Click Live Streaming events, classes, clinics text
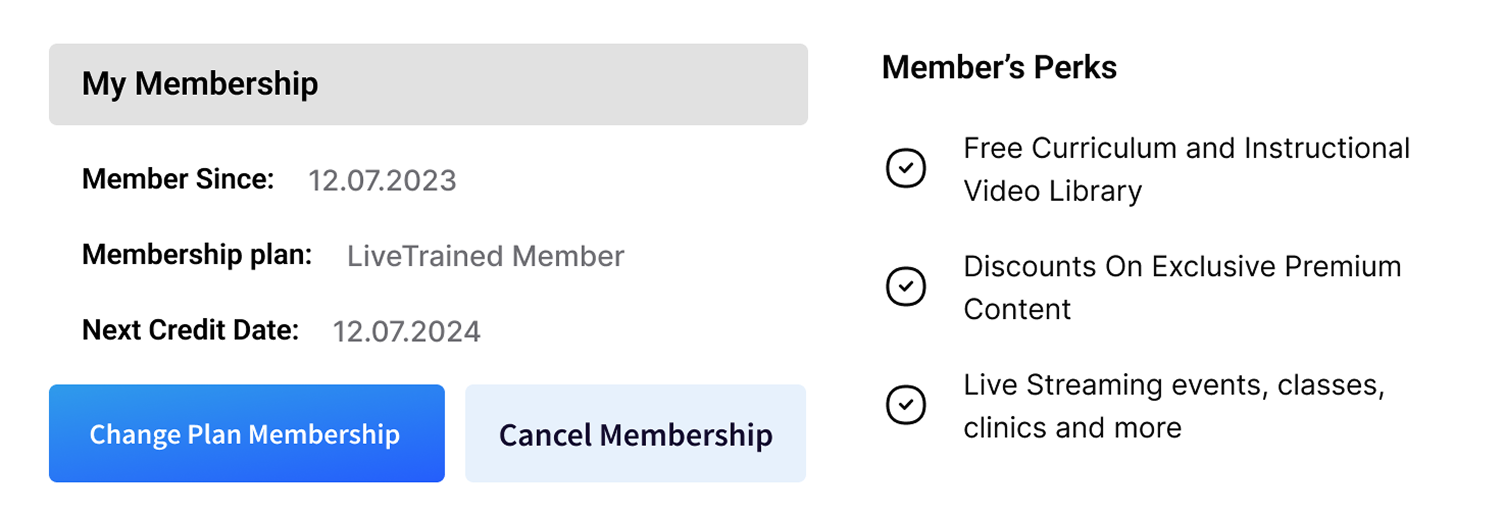This screenshot has width=1504, height=526. [x=1175, y=406]
